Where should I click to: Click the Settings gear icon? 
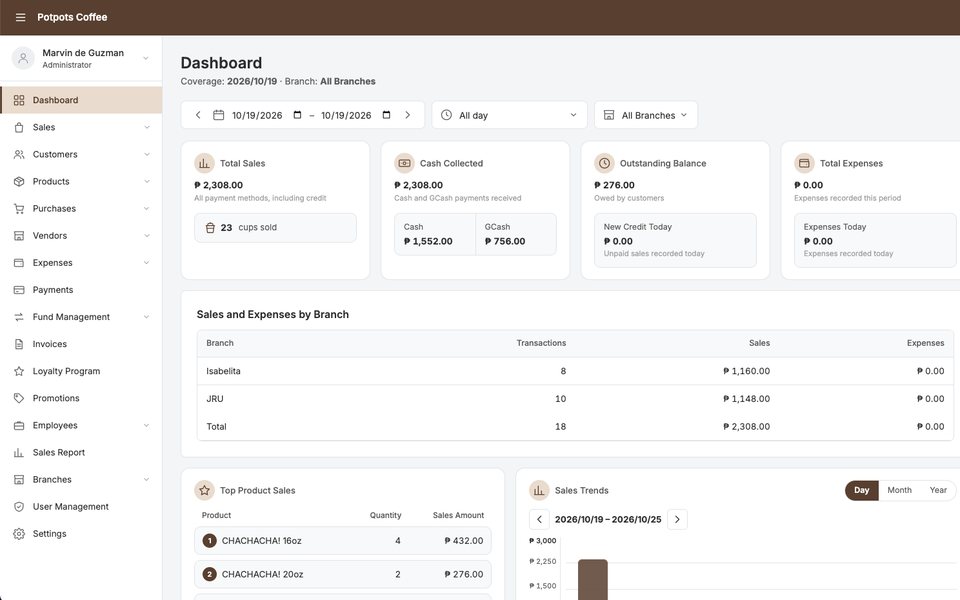pos(19,534)
